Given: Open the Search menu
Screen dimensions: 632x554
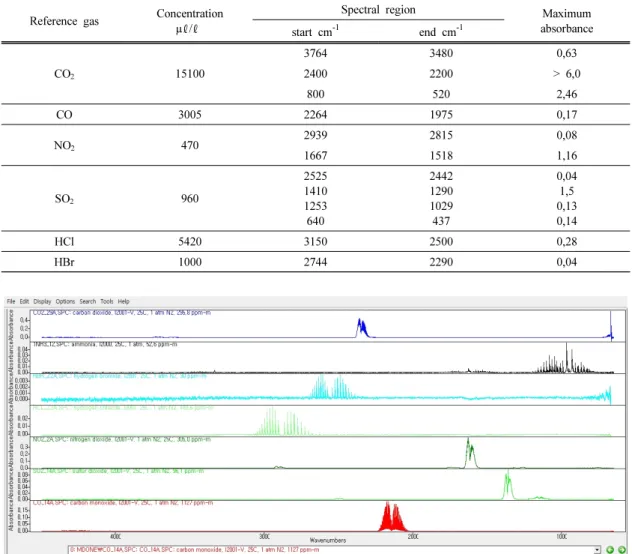Looking at the screenshot, I should [x=87, y=301].
